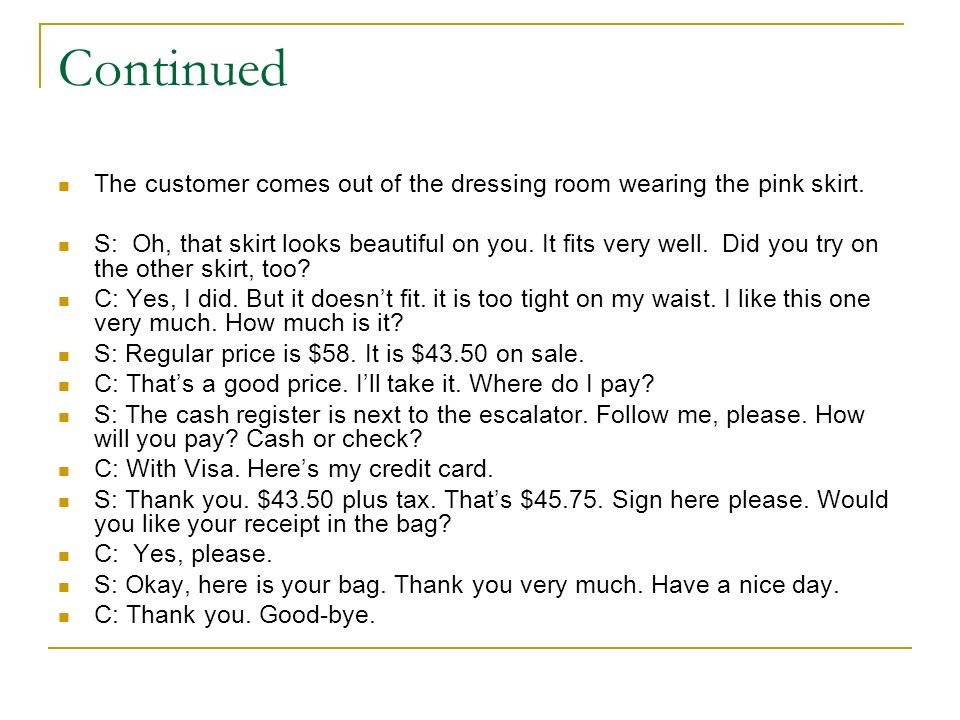Viewport: 960px width, 720px height.
Task: Click the line 'you like your receipt in the bag?'
Action: click(x=272, y=524)
